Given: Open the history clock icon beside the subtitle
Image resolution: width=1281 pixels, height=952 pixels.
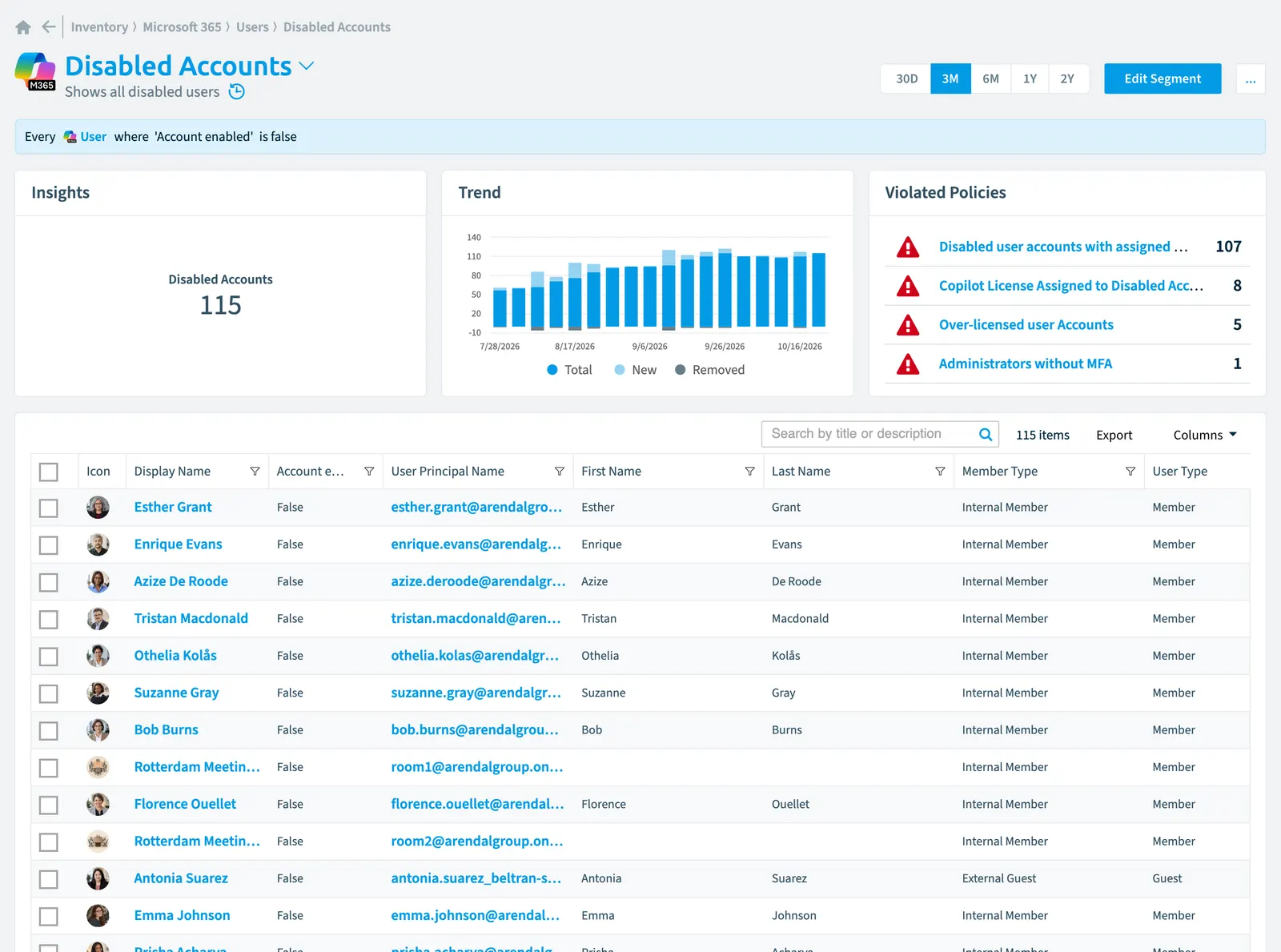Looking at the screenshot, I should click(x=236, y=92).
